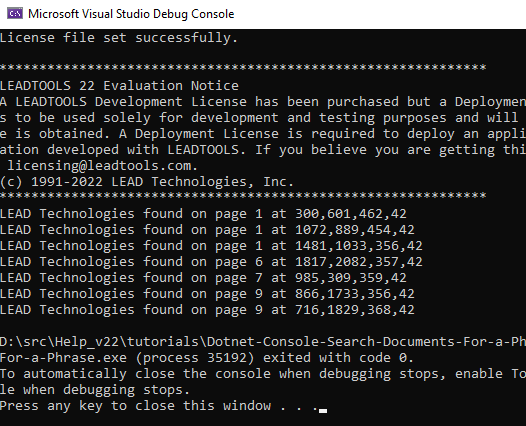Click line 'ation developed with LEADTOOLS'
Image resolution: width=526 pixels, height=426 pixels.
263,150
